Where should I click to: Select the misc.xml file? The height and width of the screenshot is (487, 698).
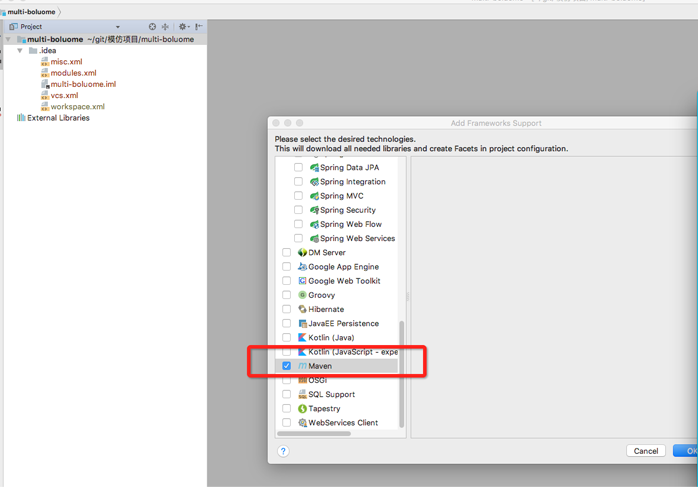pyautogui.click(x=66, y=62)
